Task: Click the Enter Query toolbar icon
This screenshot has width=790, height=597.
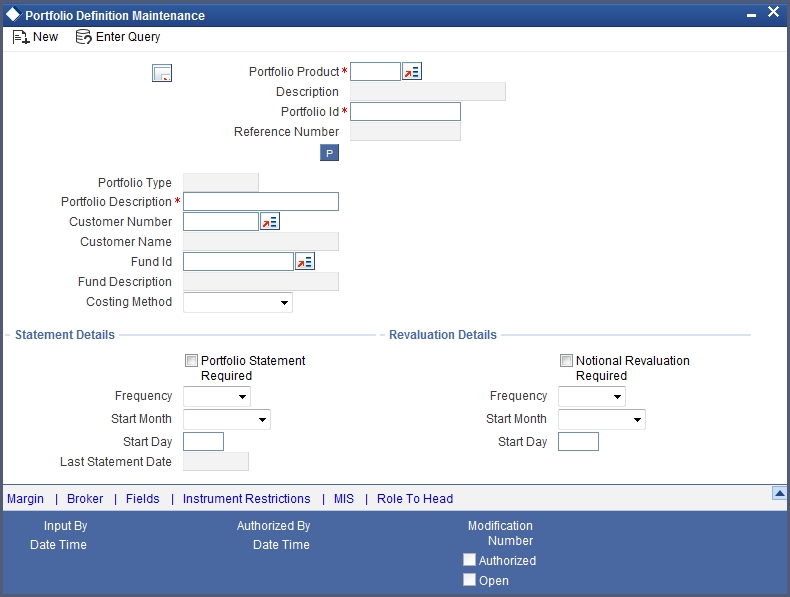Action: (x=83, y=37)
